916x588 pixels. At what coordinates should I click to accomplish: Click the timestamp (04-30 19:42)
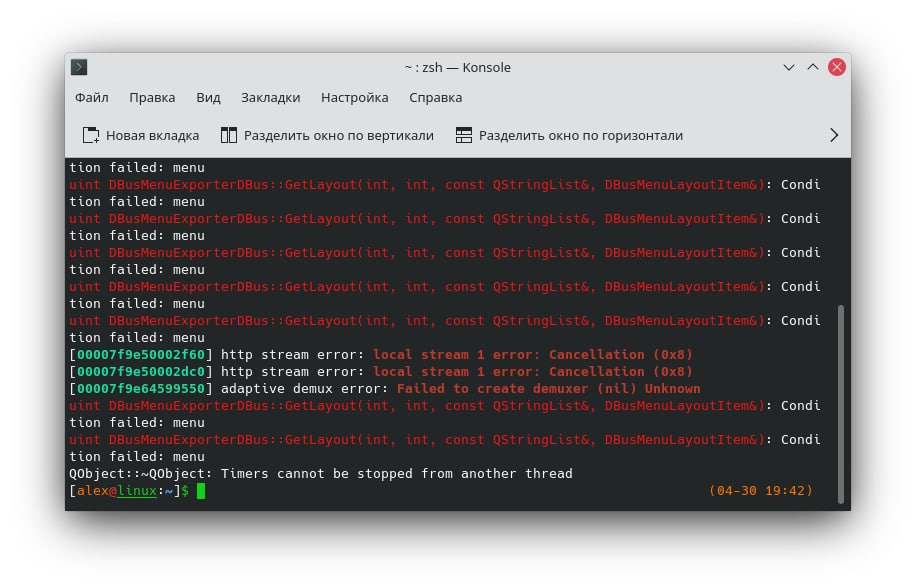click(761, 490)
